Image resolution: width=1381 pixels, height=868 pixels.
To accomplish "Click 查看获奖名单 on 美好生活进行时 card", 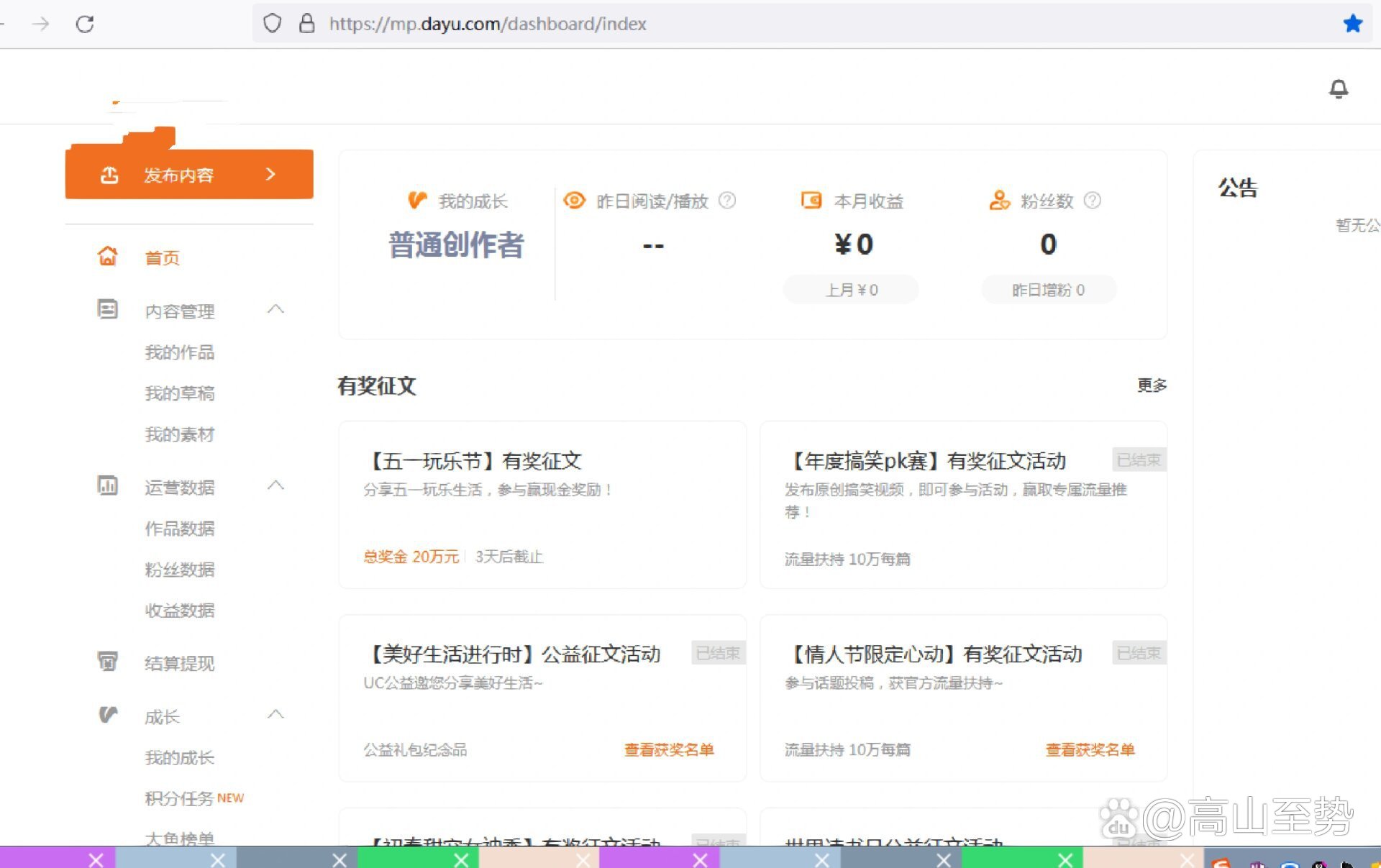I will point(669,750).
